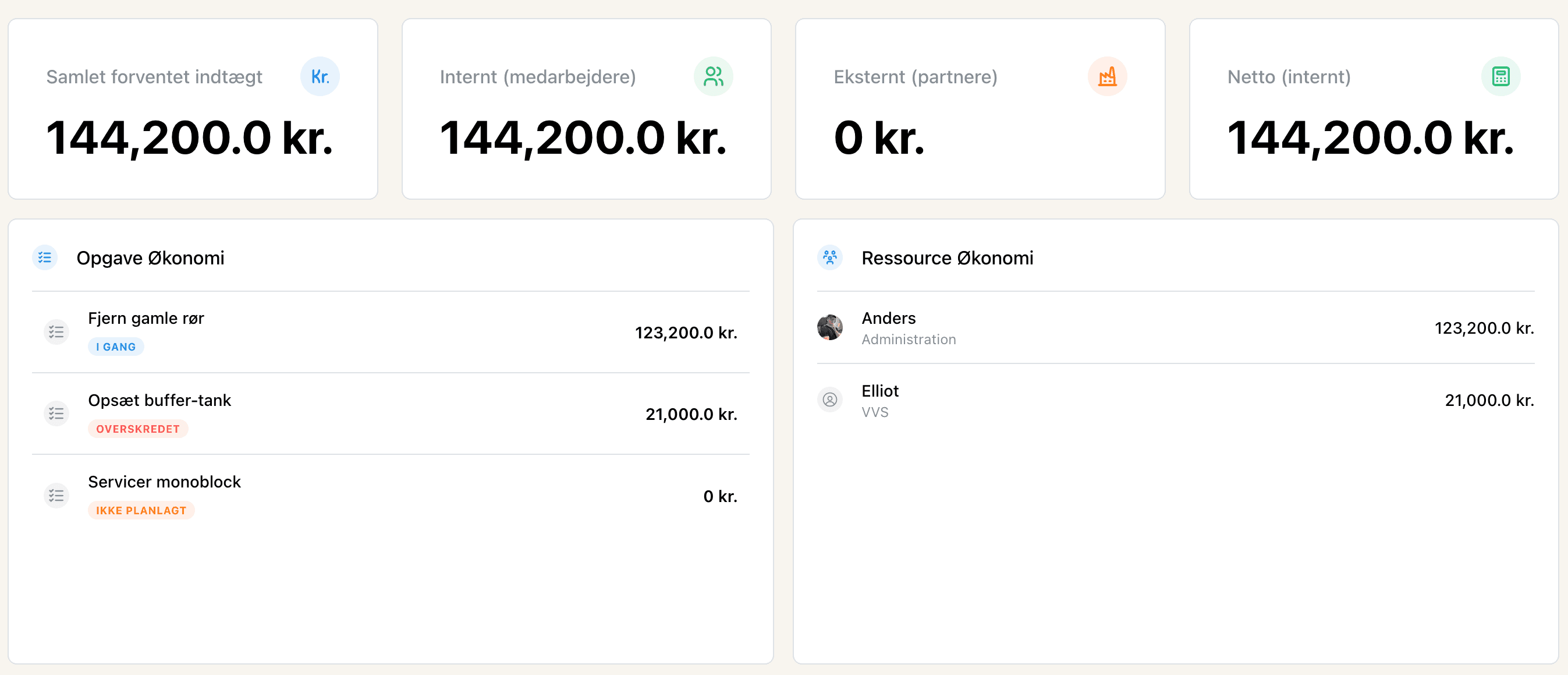Click the I GANG status badge
The width and height of the screenshot is (1568, 675).
point(116,347)
